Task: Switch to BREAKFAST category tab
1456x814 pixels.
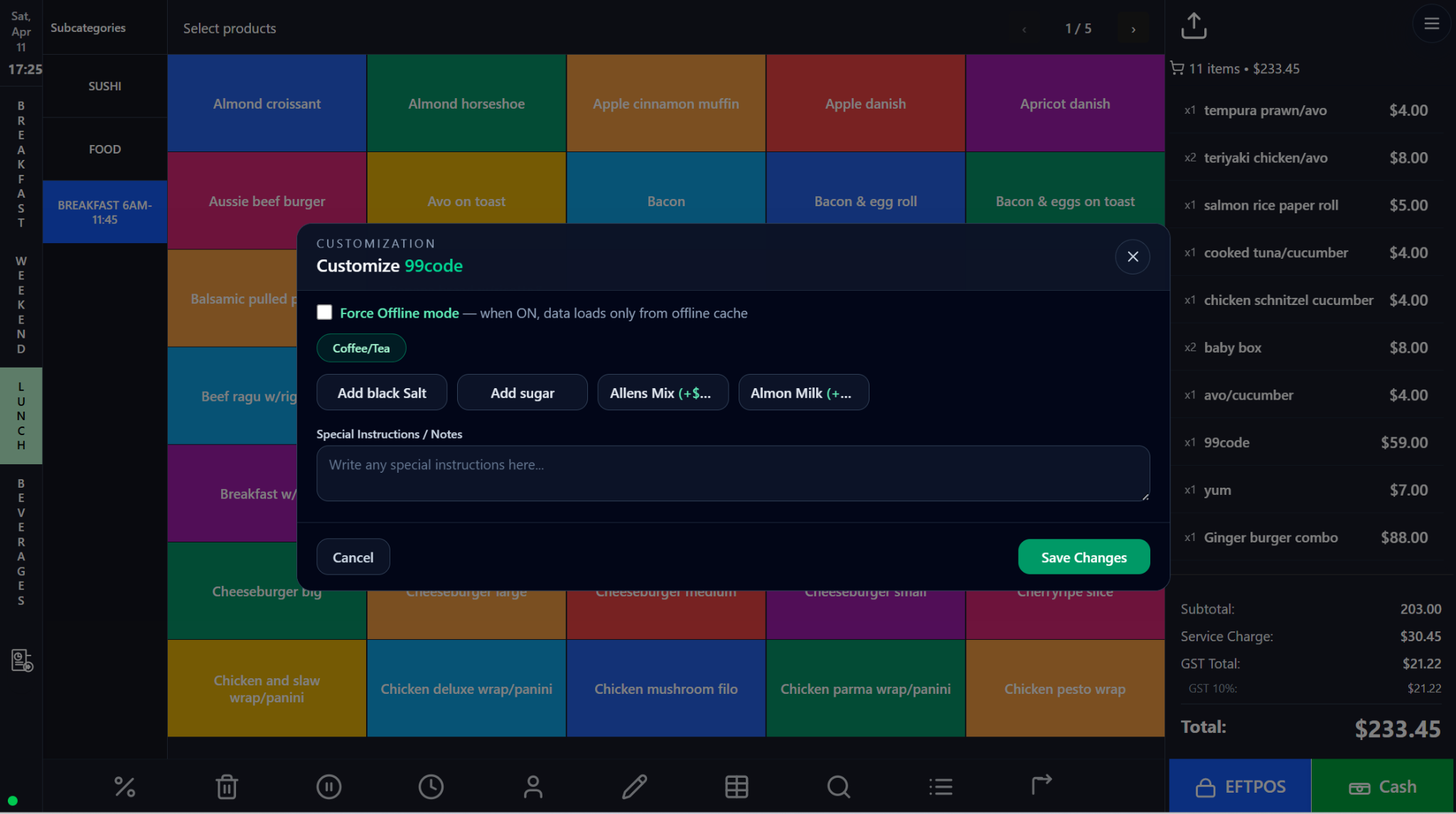Action: (x=21, y=164)
